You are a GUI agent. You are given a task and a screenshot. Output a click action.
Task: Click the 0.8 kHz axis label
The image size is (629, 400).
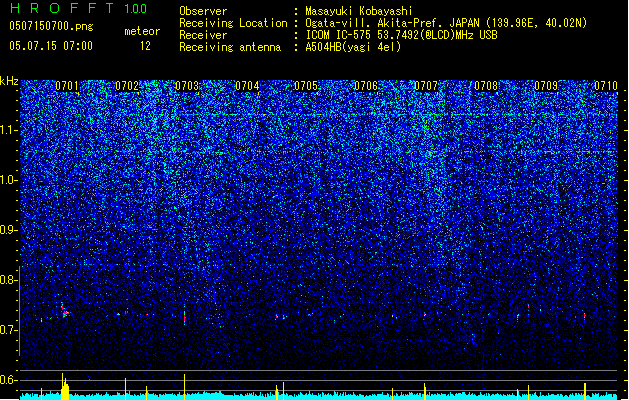[x=8, y=280]
